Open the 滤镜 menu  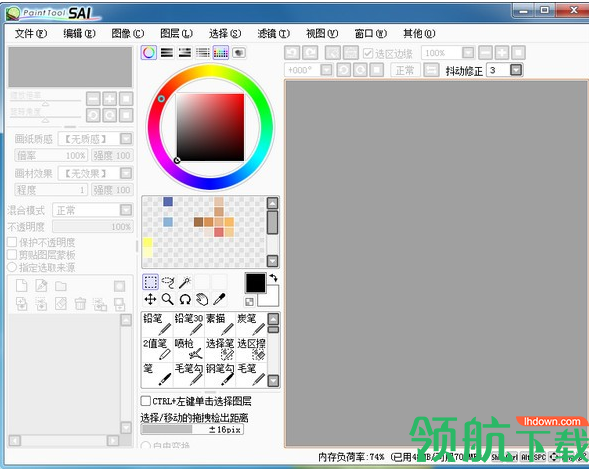[x=273, y=34]
